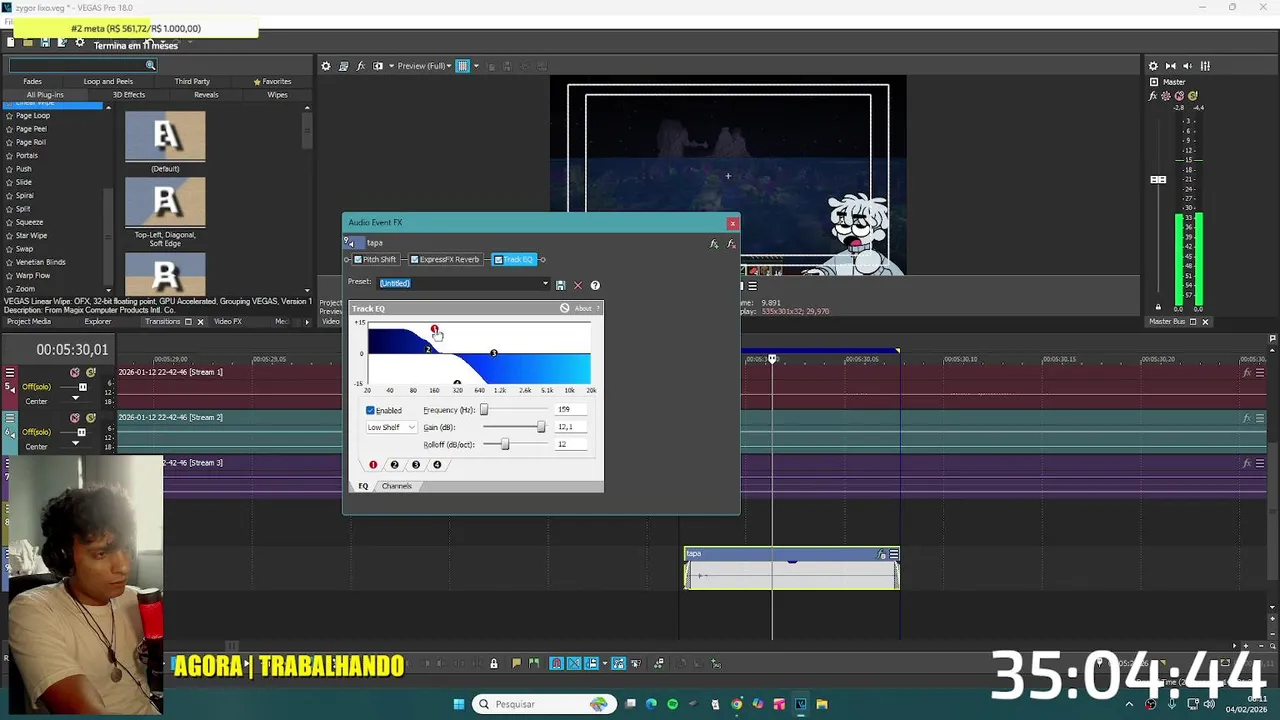Save the current preset in Audio Event FX
This screenshot has height=720, width=1280.
[x=560, y=285]
